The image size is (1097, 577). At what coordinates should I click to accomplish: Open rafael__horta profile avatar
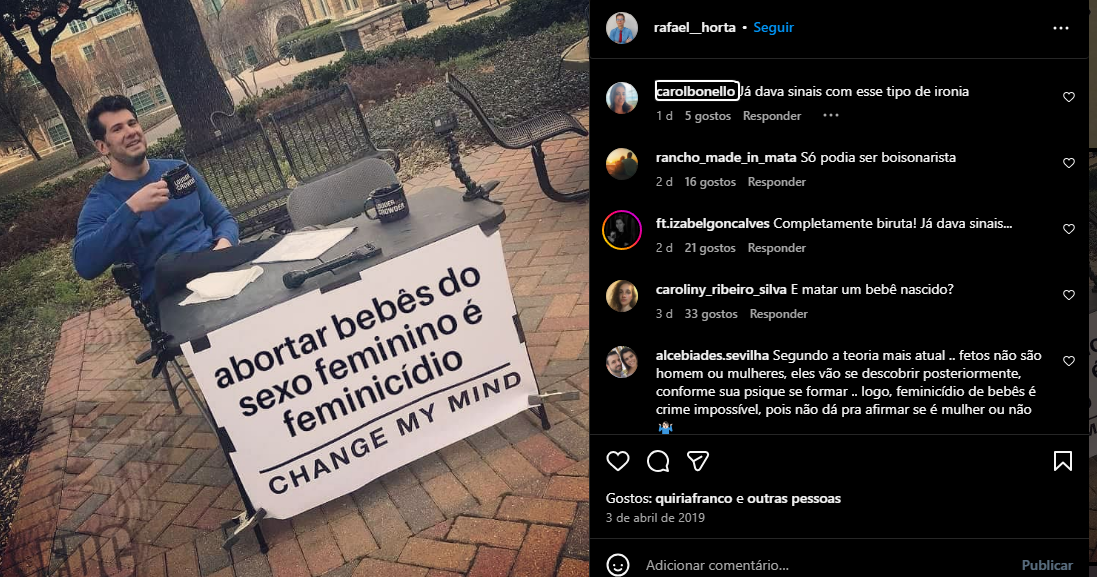pyautogui.click(x=621, y=28)
